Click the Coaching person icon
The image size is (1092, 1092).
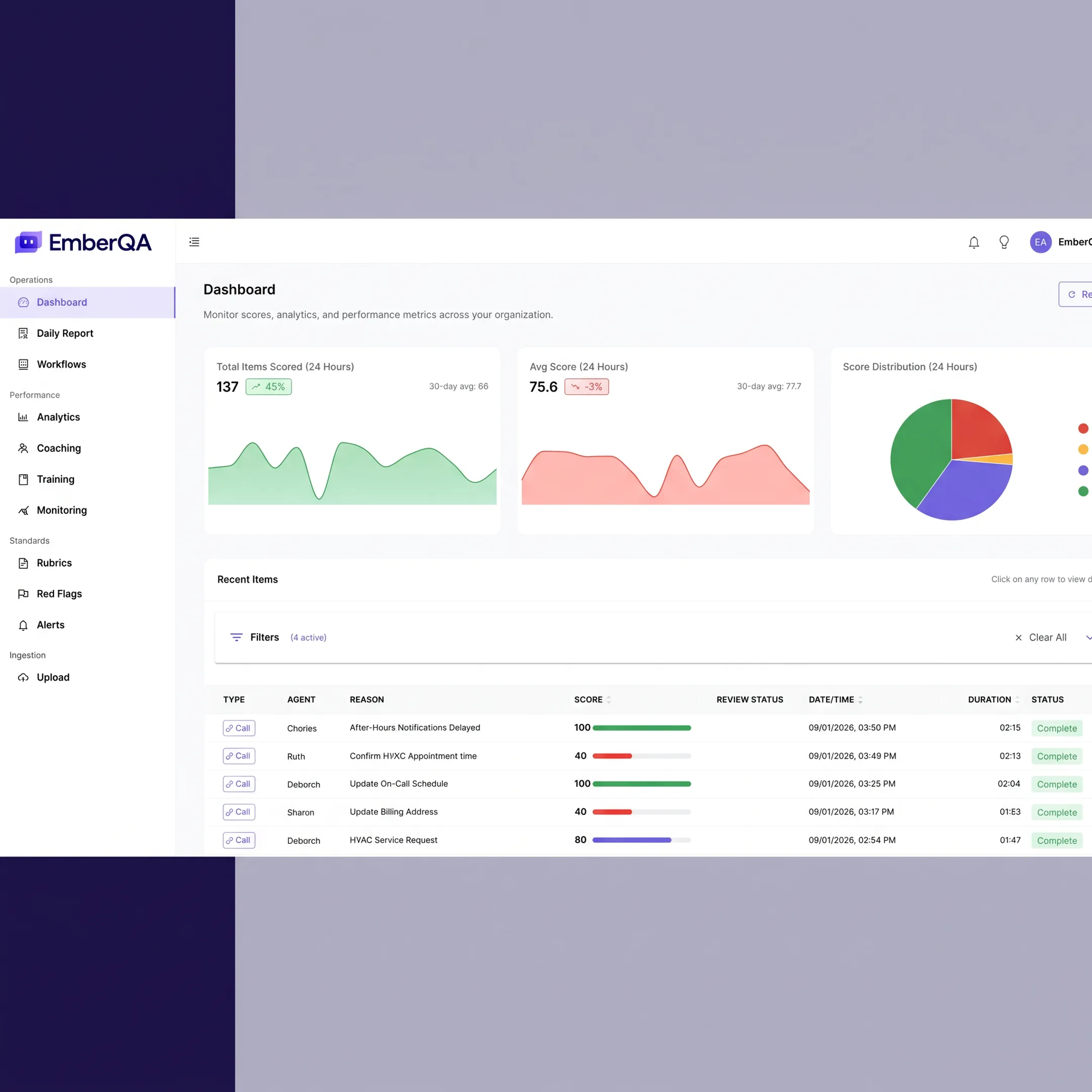click(x=23, y=448)
